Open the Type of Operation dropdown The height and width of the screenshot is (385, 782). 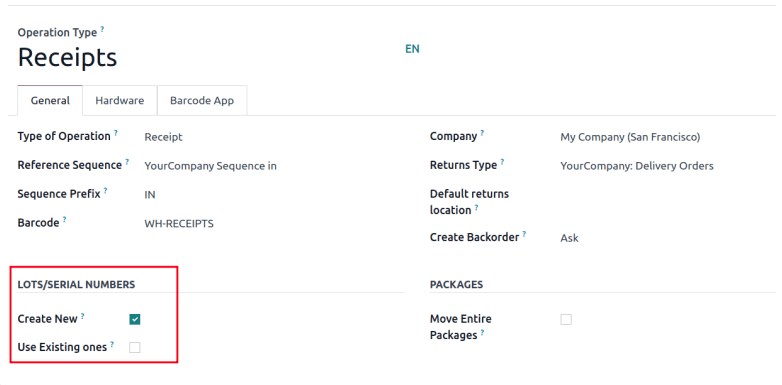(x=273, y=137)
